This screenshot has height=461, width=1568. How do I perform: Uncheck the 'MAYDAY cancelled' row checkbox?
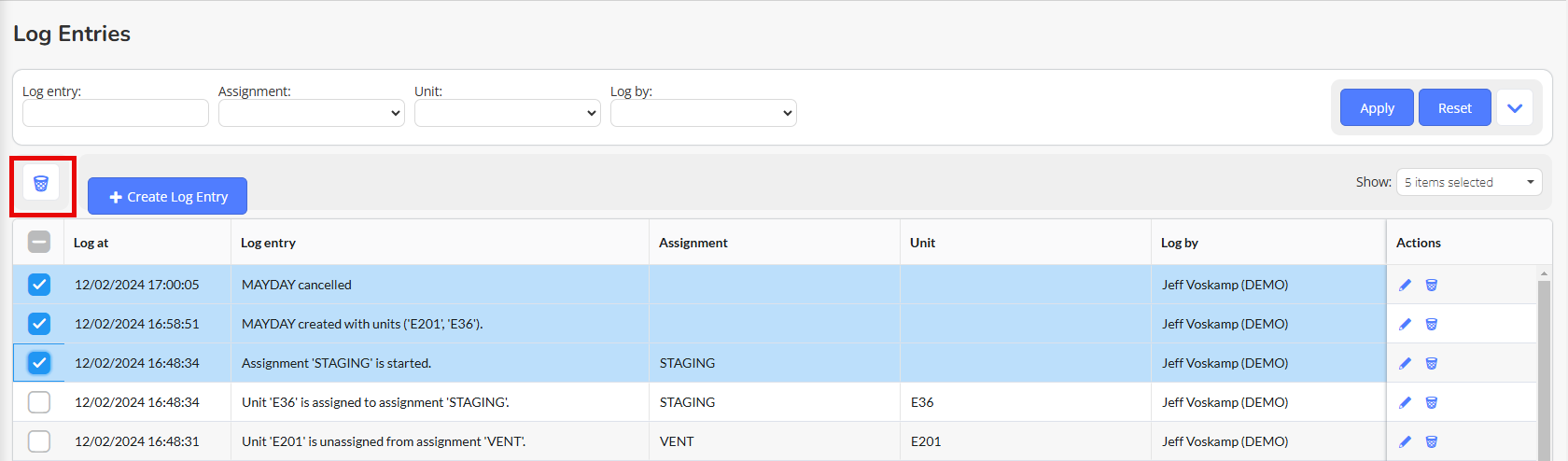coord(39,285)
